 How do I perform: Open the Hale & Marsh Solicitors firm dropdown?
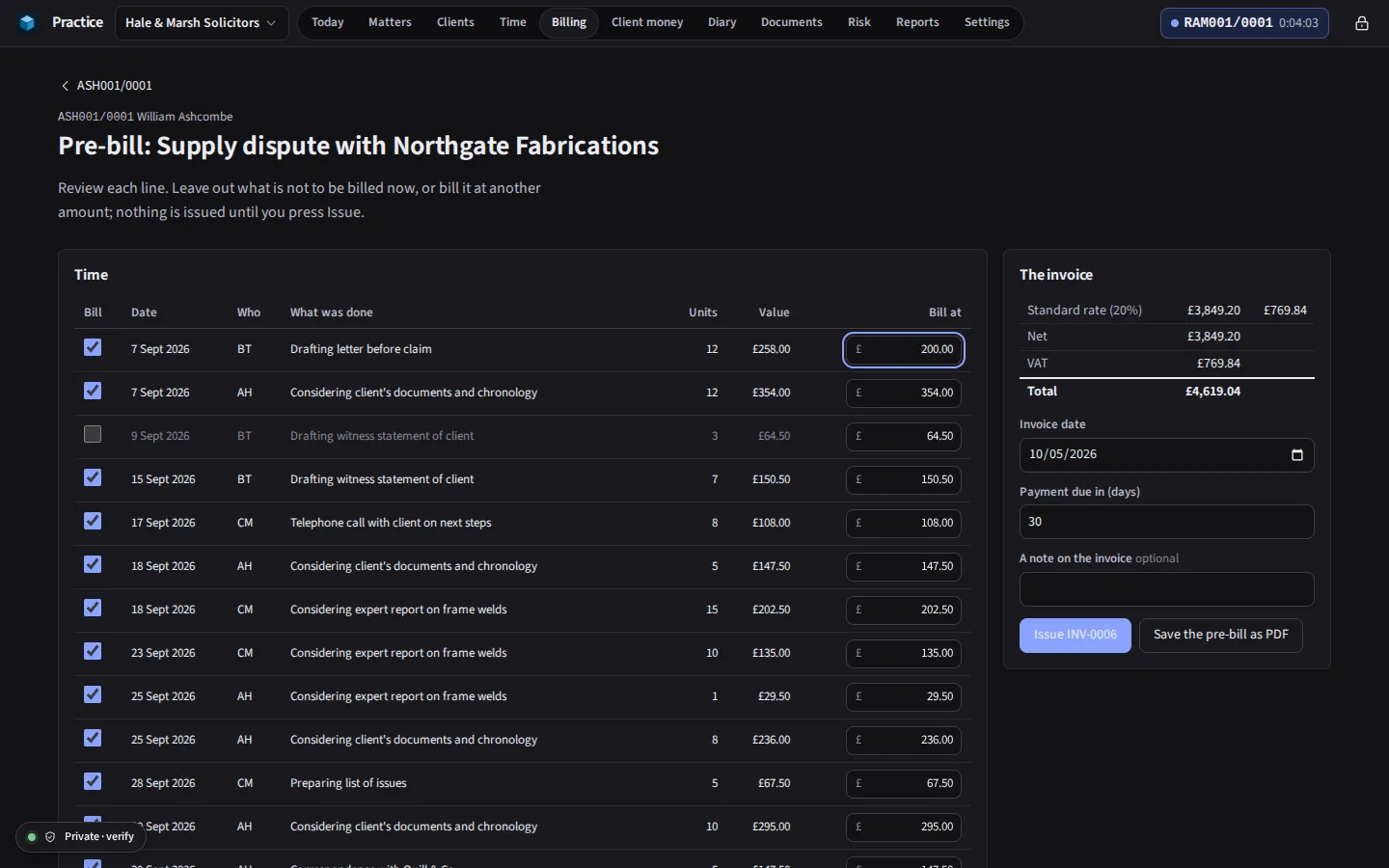201,23
